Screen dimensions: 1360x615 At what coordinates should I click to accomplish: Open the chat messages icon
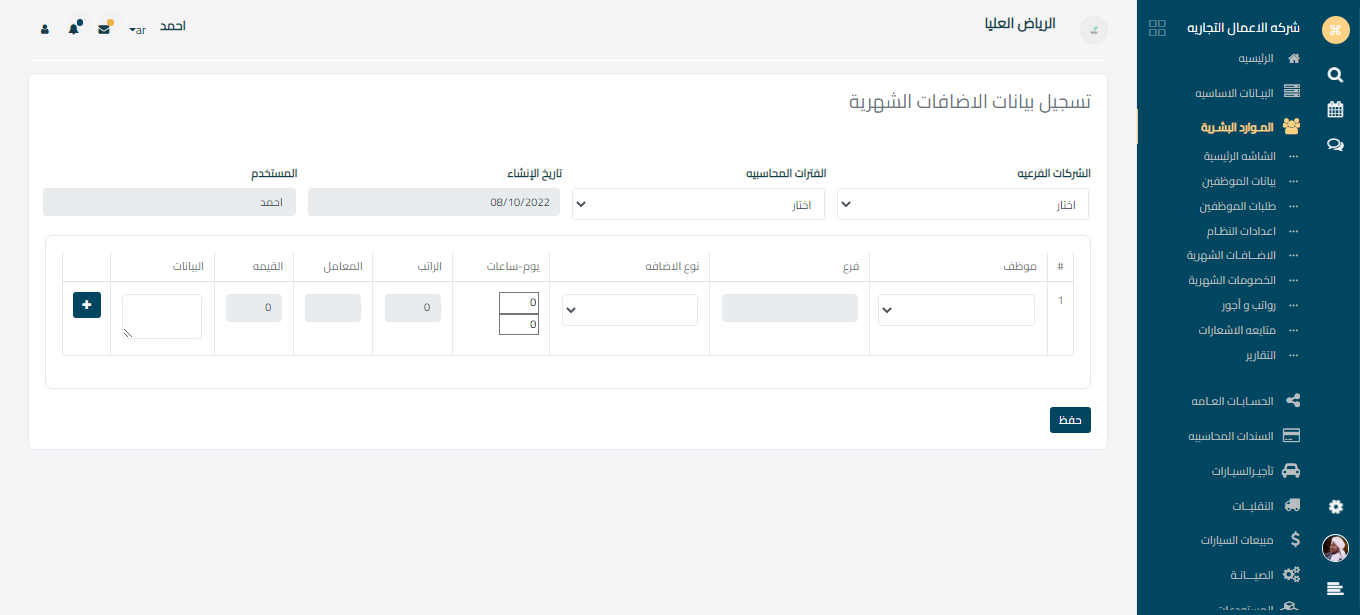tap(1335, 144)
